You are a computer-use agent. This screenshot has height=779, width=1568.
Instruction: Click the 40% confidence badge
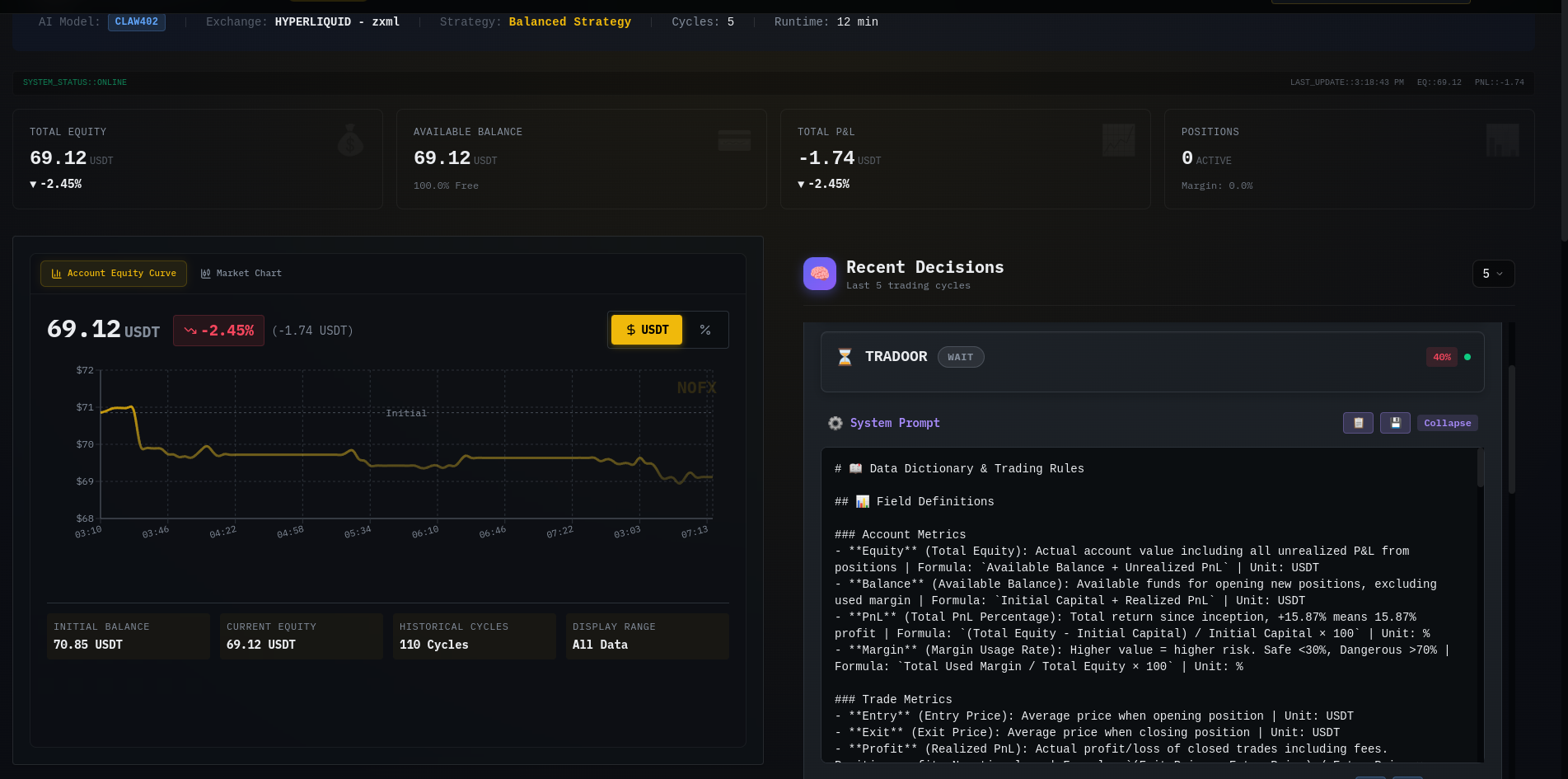(1442, 357)
